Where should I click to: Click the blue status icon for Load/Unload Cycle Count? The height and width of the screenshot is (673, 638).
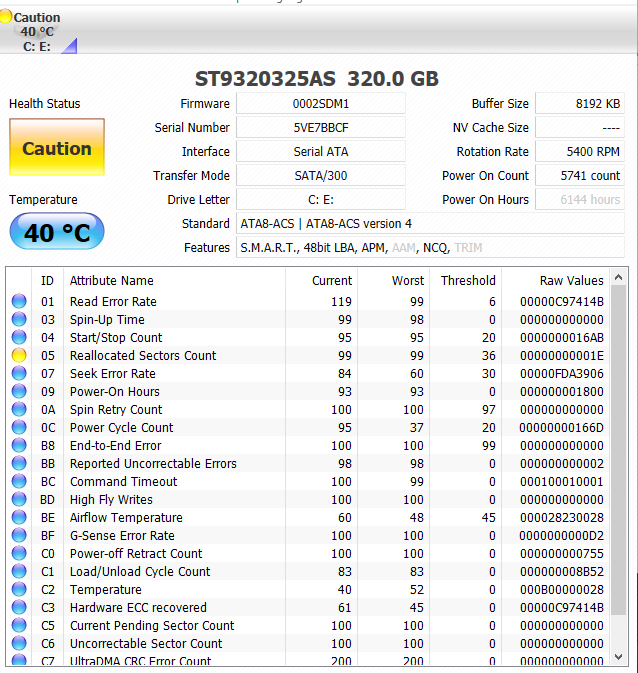pyautogui.click(x=19, y=572)
